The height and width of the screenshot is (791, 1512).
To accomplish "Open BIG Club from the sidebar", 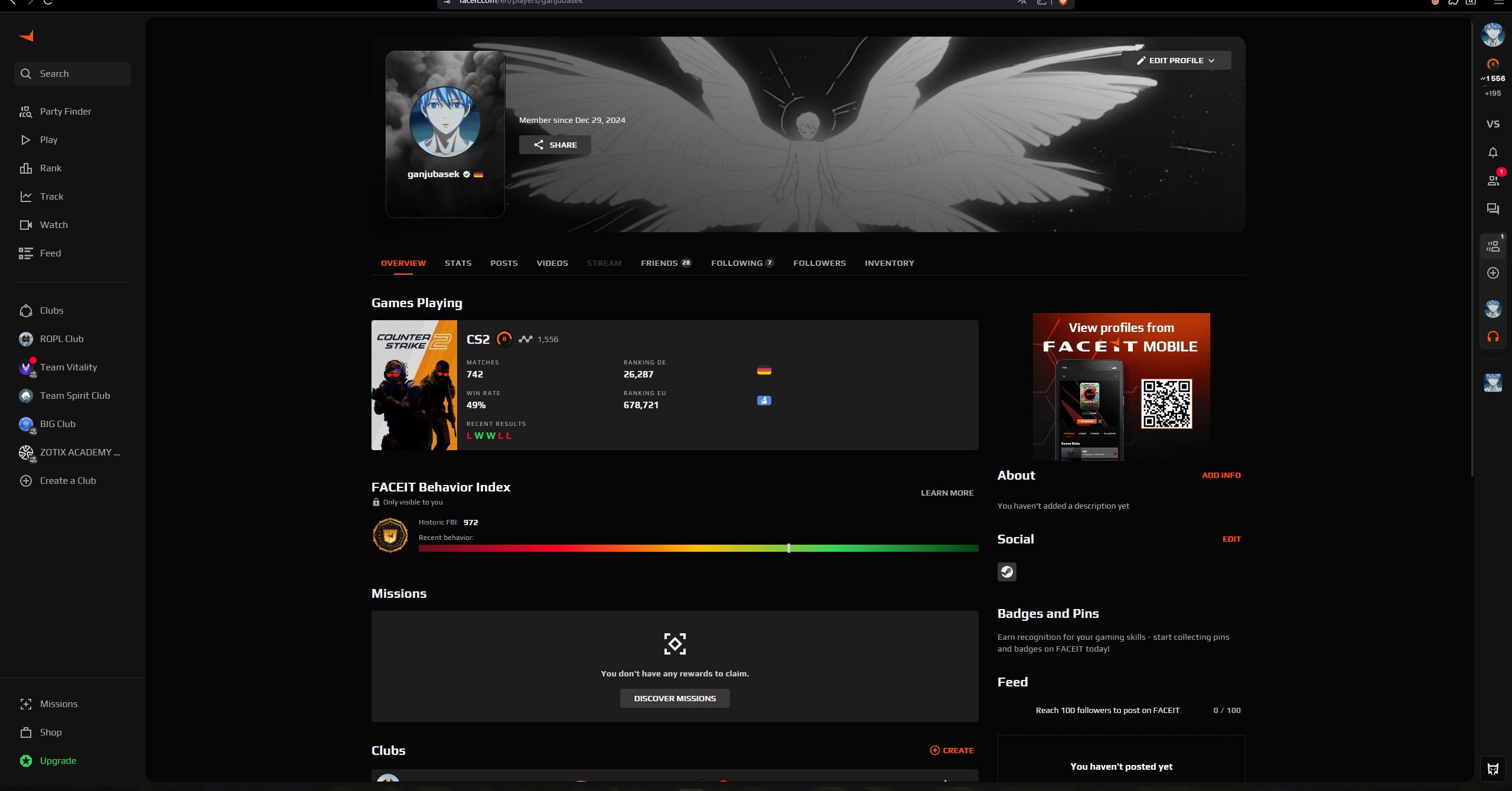I will (x=57, y=424).
